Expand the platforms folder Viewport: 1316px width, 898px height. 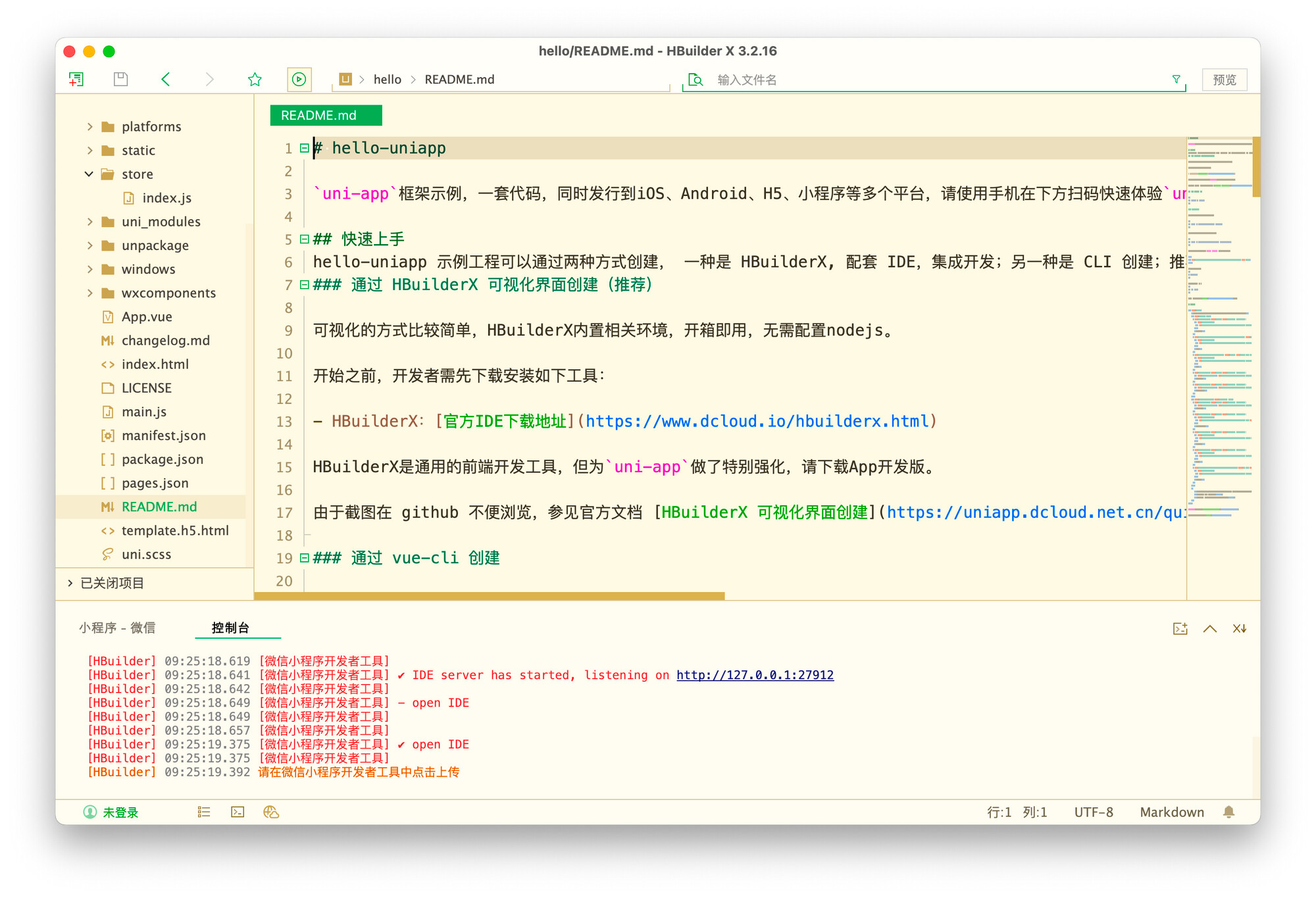coord(90,126)
